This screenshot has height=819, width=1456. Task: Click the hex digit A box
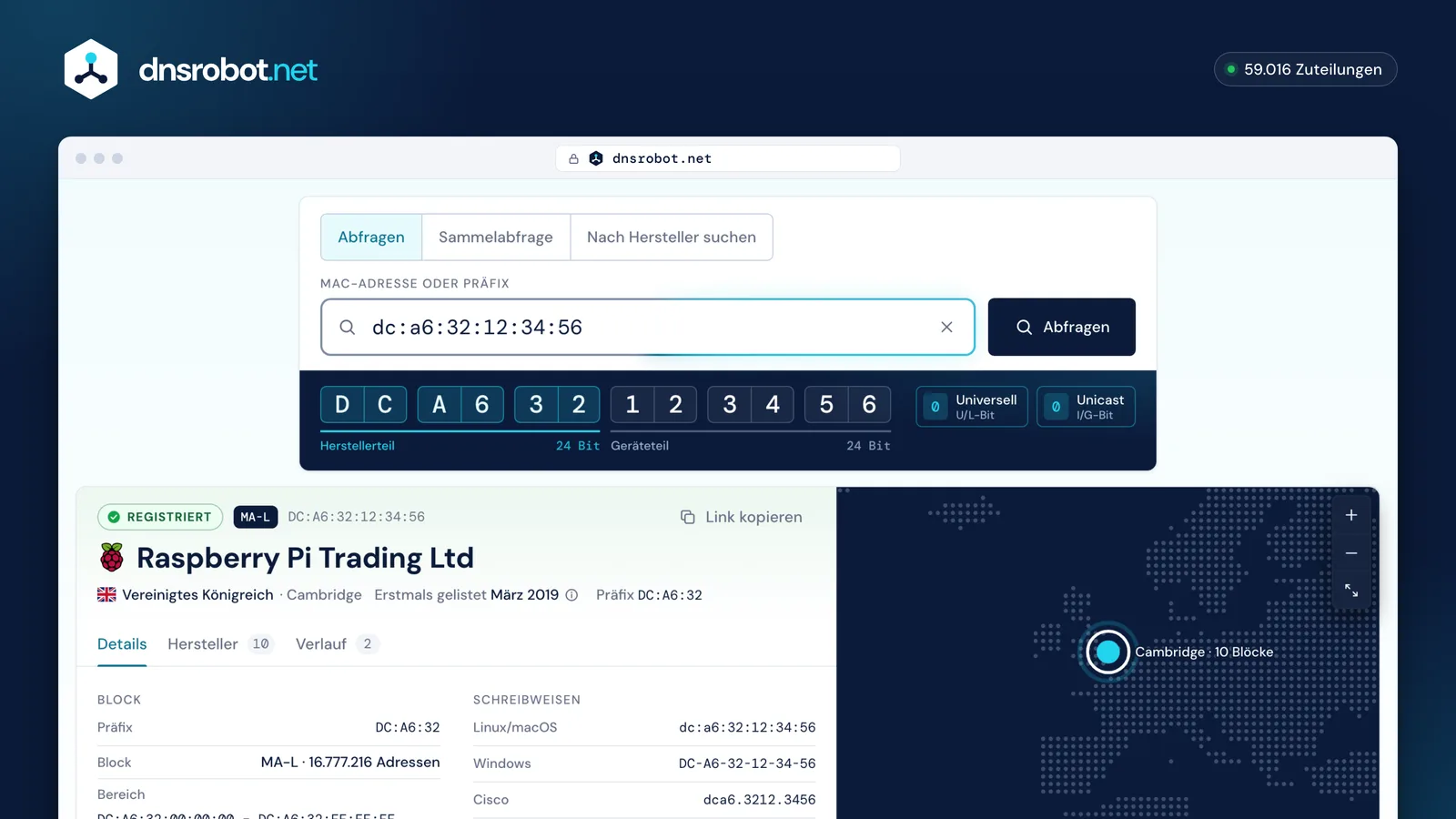(x=440, y=405)
